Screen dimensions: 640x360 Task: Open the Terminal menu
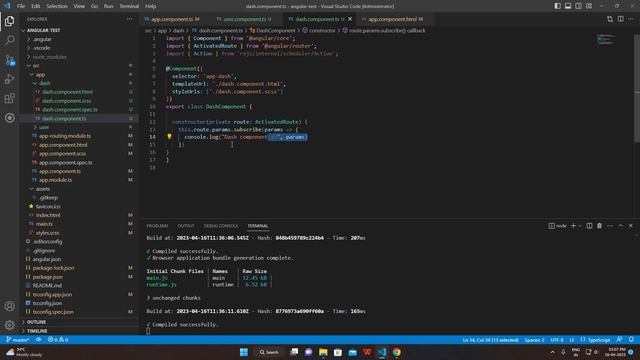pyautogui.click(x=129, y=6)
